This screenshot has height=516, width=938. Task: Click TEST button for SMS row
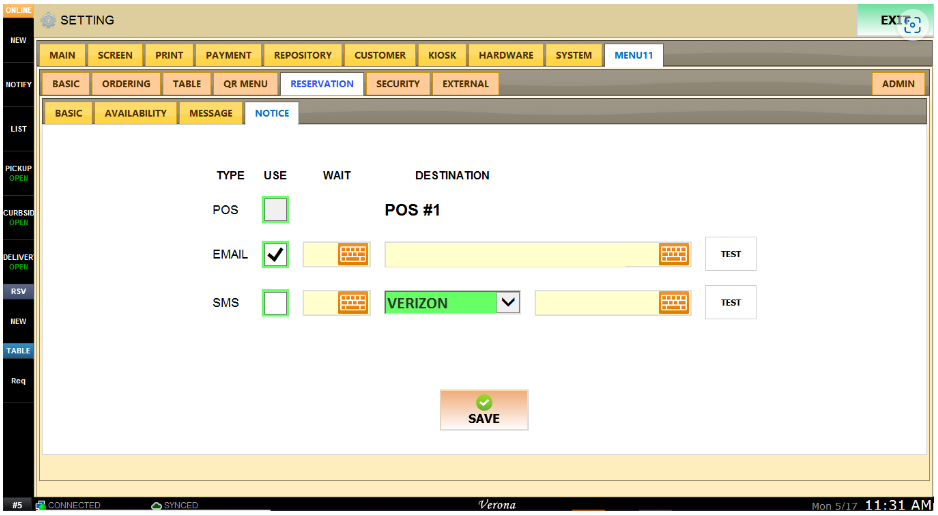point(731,302)
